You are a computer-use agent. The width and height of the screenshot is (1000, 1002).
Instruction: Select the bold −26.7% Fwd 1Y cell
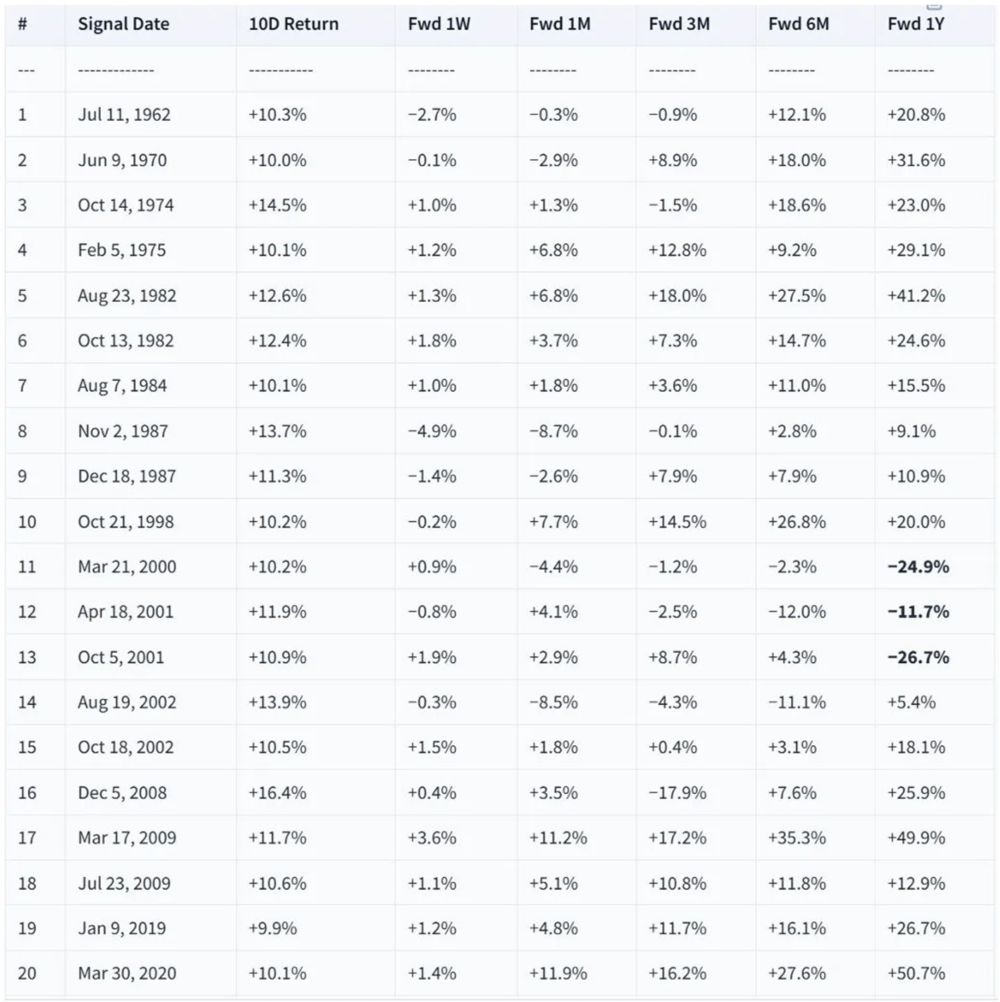[x=917, y=657]
